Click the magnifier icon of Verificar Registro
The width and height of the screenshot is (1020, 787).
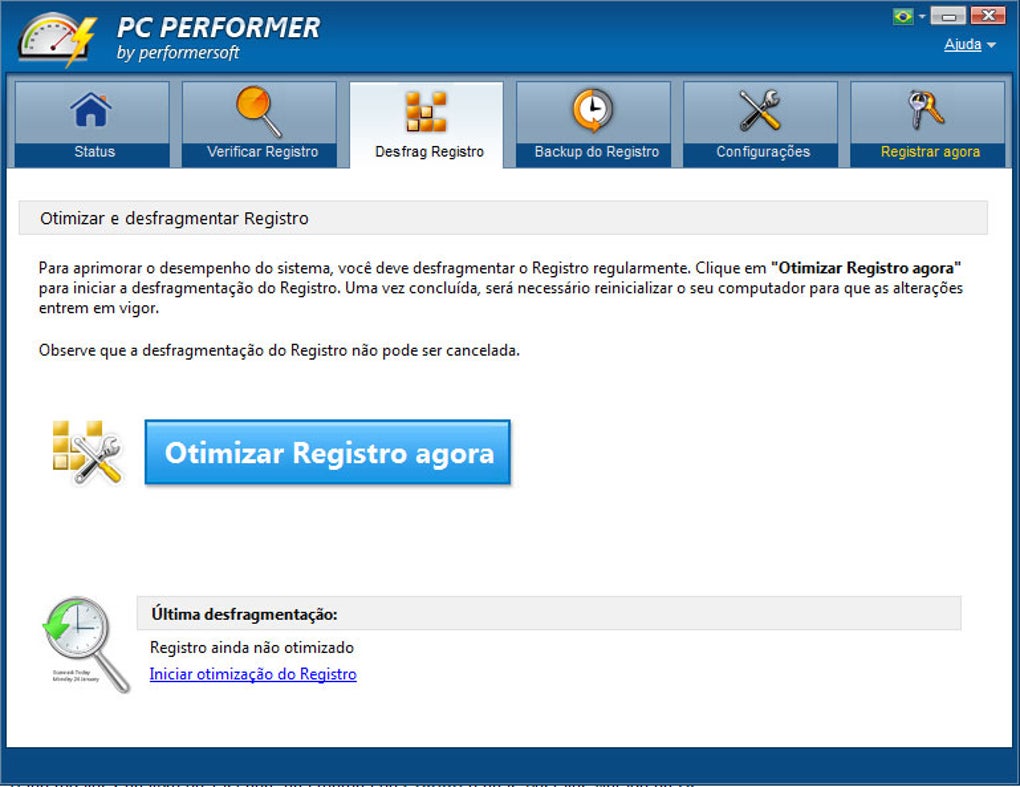(258, 111)
